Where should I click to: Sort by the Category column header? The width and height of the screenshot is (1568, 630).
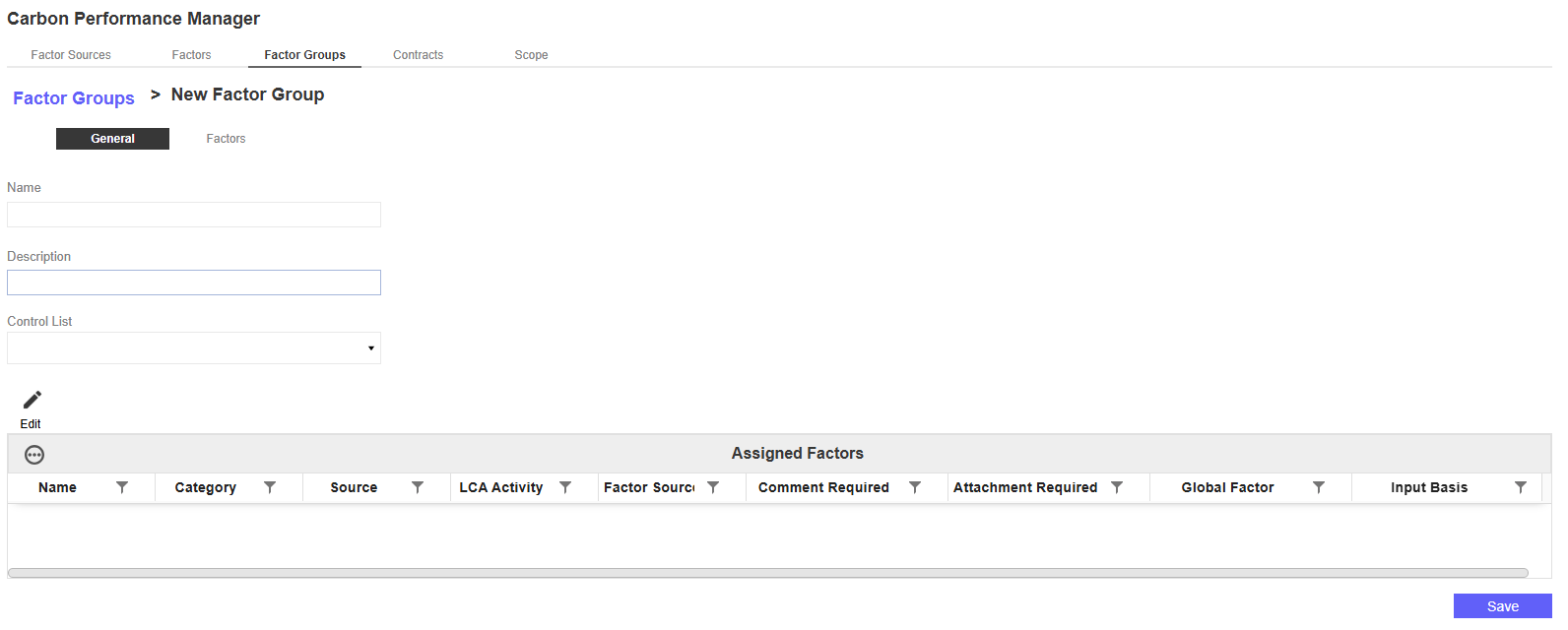coord(205,487)
